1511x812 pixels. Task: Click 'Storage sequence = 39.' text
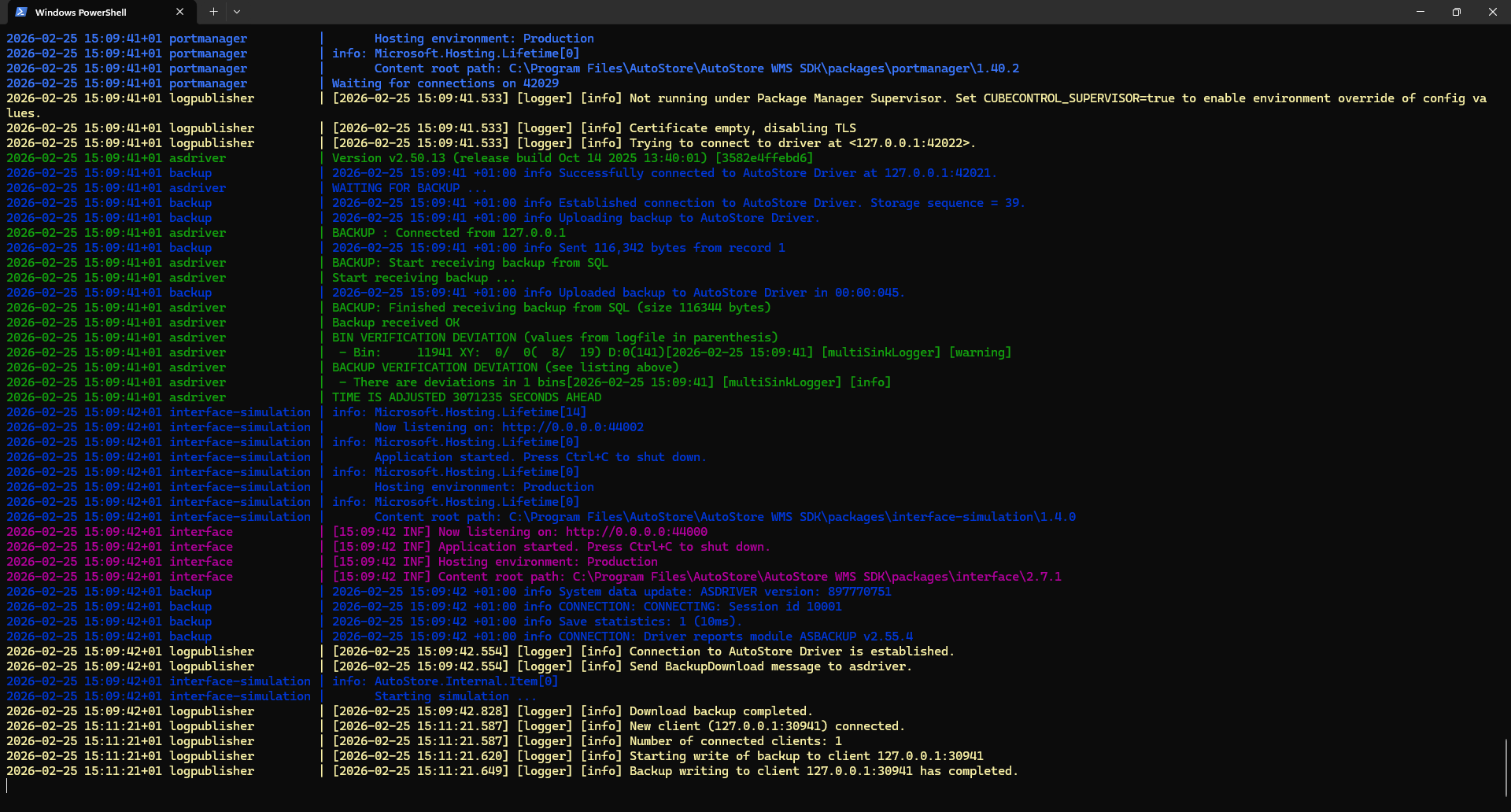(948, 203)
